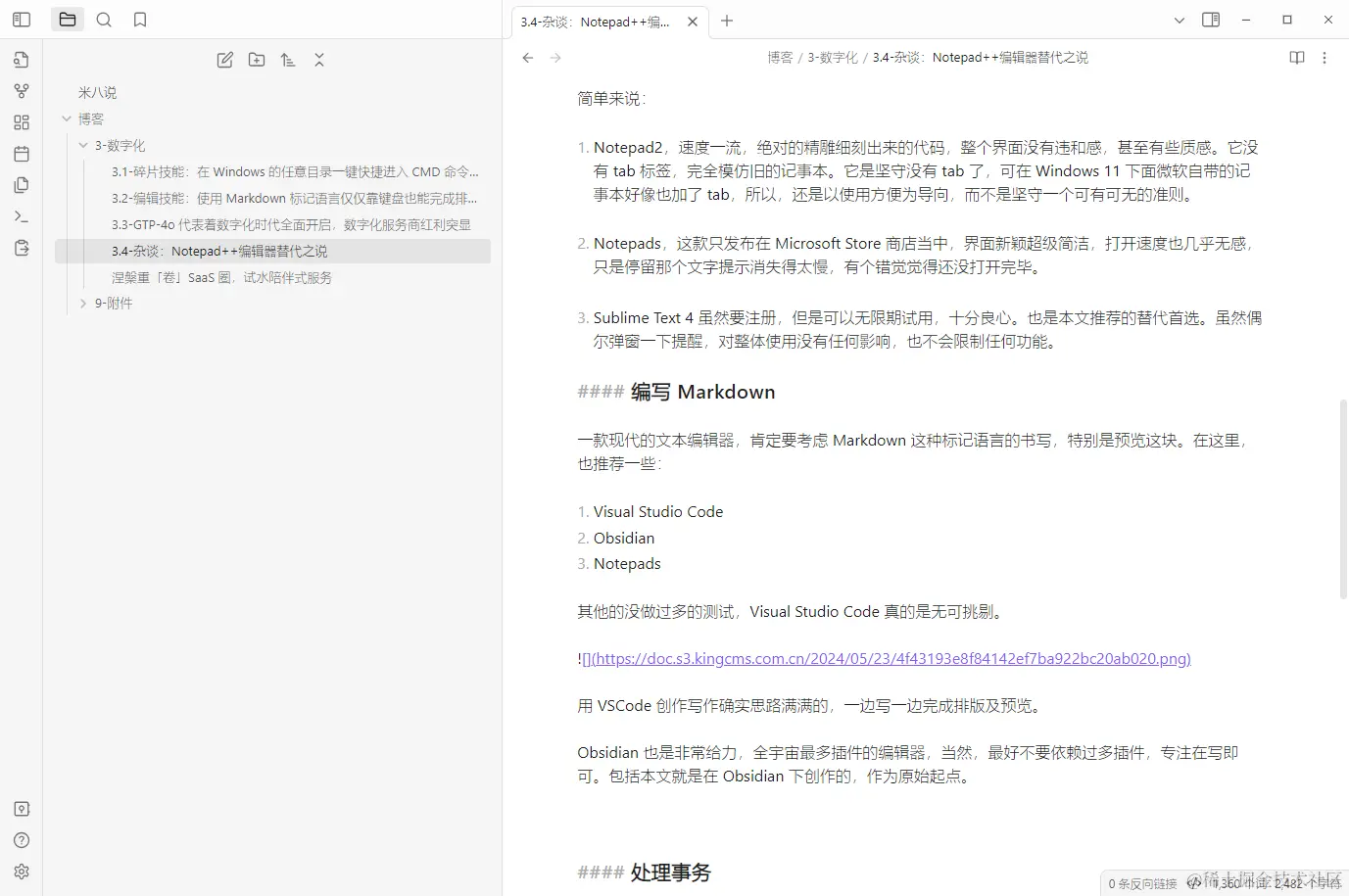The width and height of the screenshot is (1349, 896).
Task: Open note more options menu
Action: pyautogui.click(x=1325, y=58)
